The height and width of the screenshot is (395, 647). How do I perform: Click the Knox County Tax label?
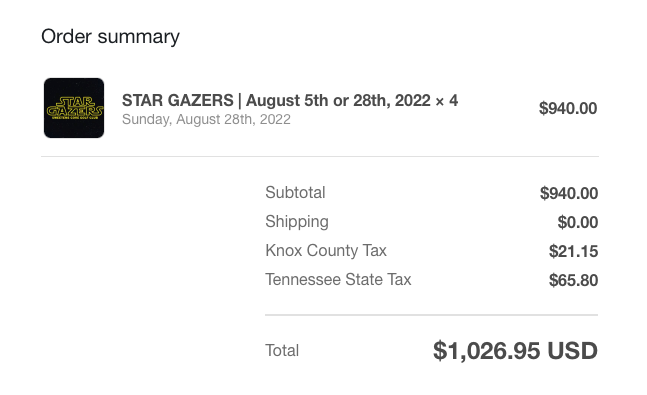[326, 251]
